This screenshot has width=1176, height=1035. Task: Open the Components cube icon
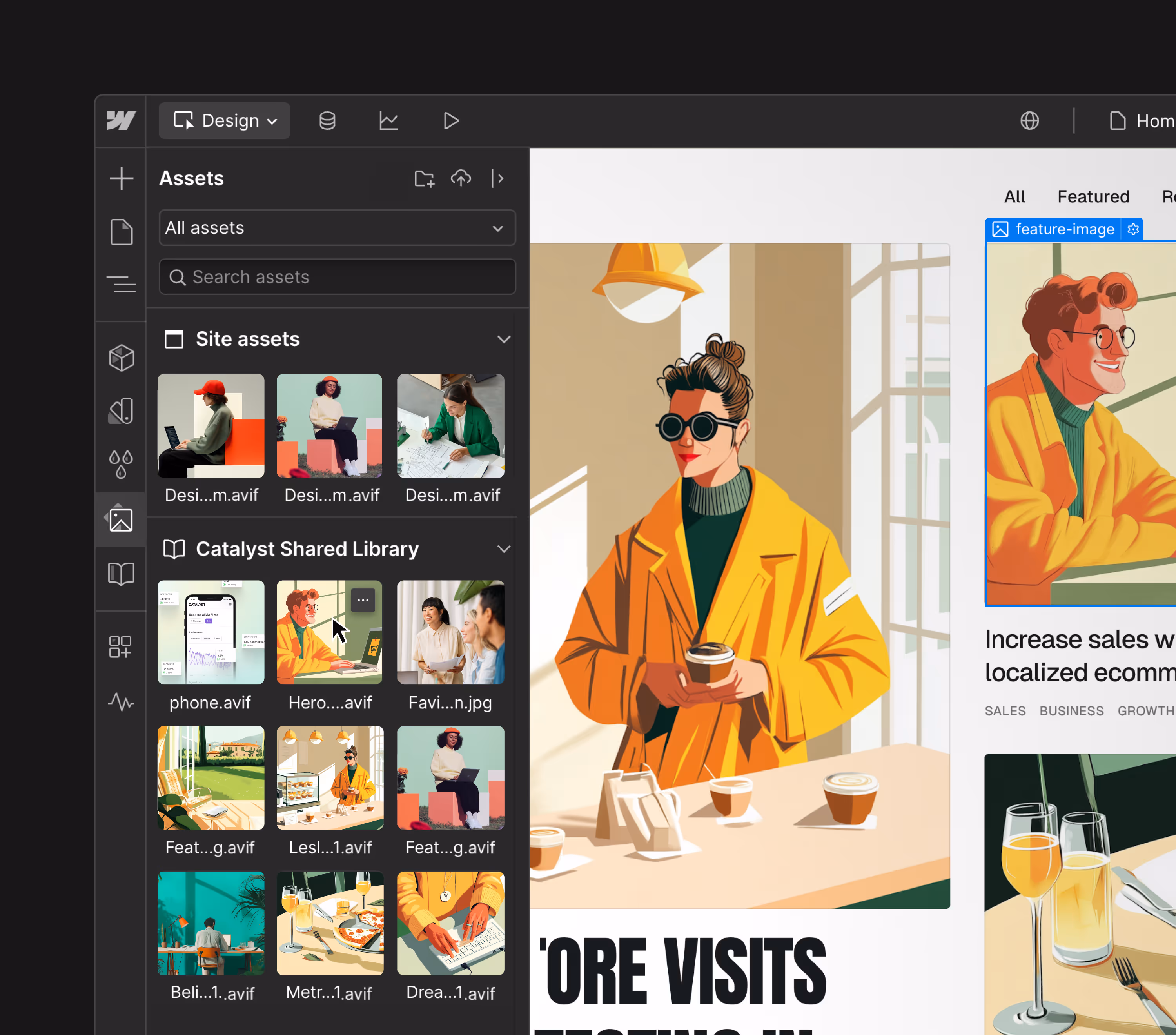122,358
